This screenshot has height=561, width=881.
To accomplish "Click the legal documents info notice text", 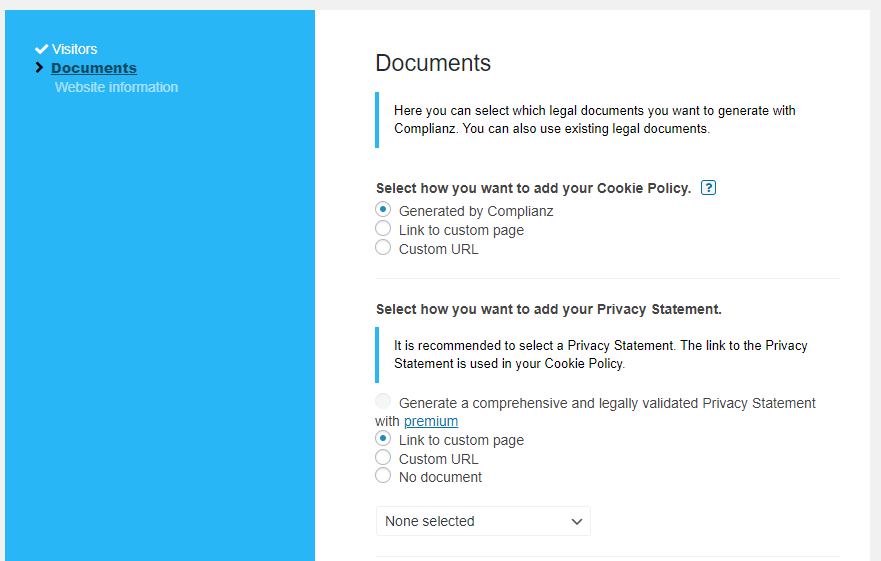I will pyautogui.click(x=594, y=119).
